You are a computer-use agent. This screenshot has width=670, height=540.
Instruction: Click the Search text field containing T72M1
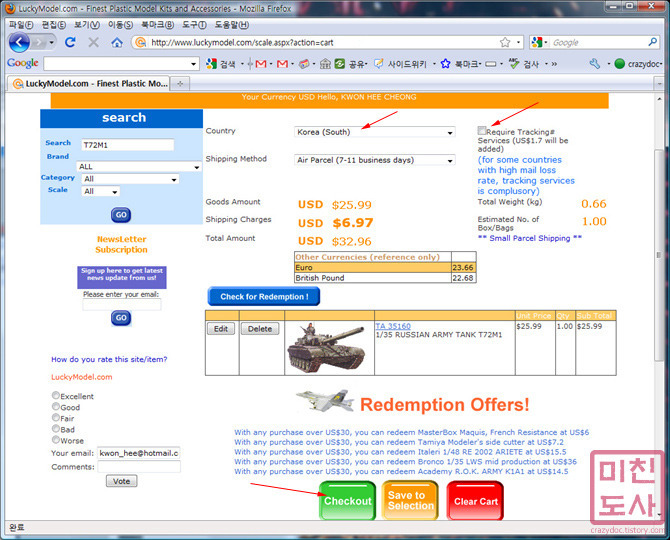(128, 145)
